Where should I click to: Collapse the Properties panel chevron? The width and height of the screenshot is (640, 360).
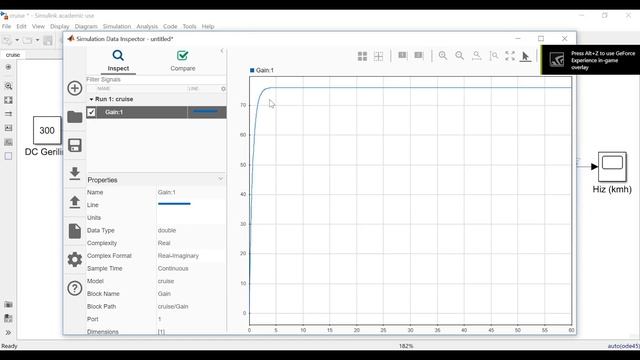coord(220,179)
